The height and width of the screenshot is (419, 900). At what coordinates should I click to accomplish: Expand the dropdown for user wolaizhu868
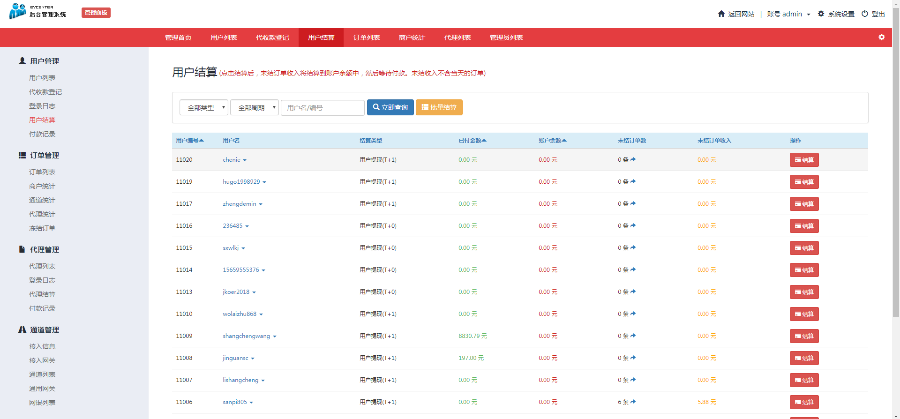pos(262,314)
